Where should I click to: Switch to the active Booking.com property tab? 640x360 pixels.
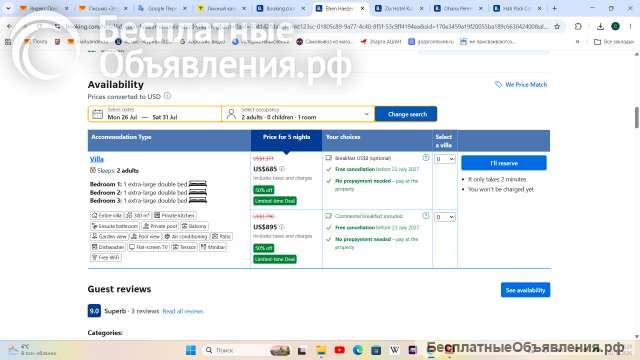coord(340,8)
